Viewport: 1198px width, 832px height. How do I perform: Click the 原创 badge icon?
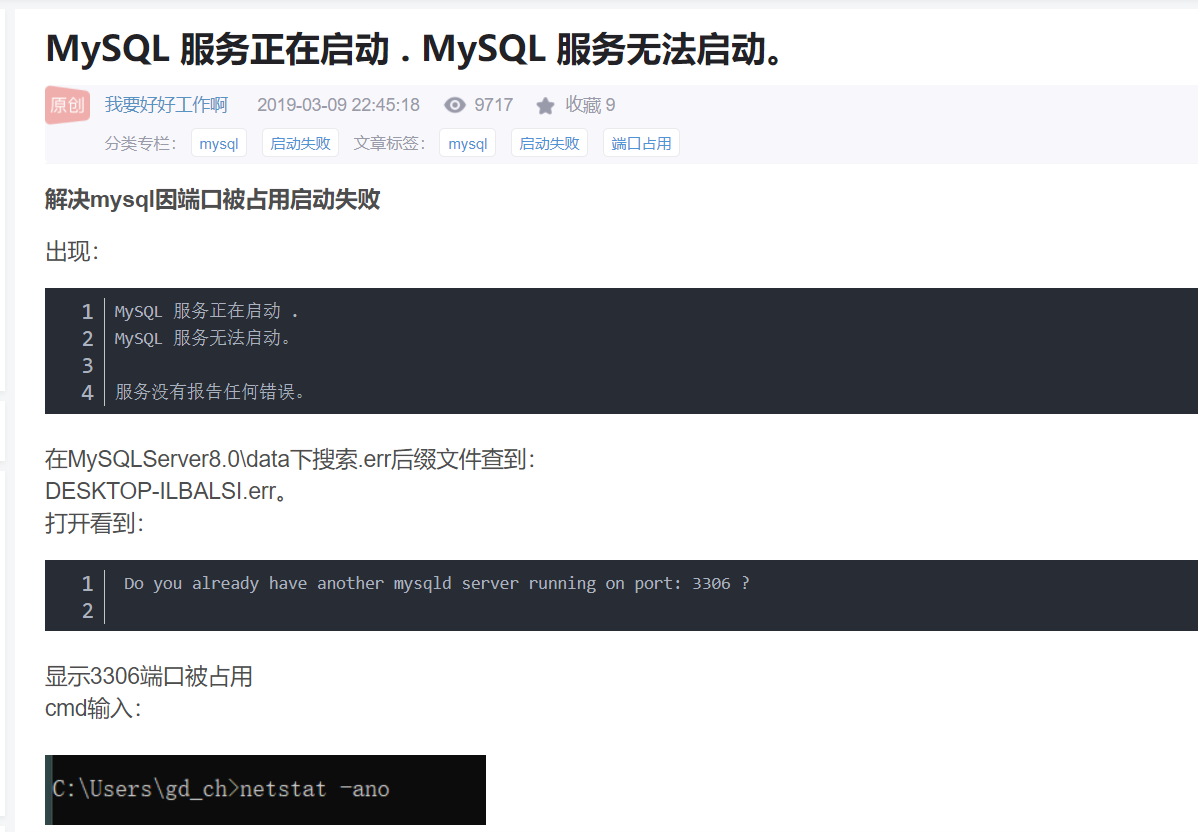point(66,104)
